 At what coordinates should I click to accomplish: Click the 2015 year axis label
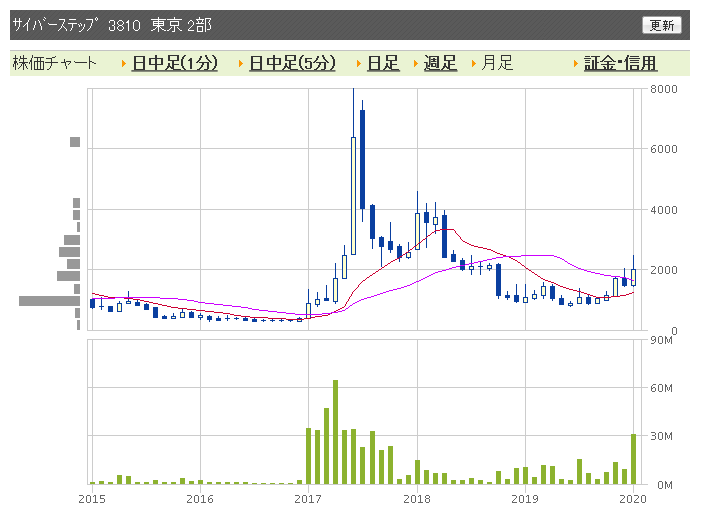92,499
